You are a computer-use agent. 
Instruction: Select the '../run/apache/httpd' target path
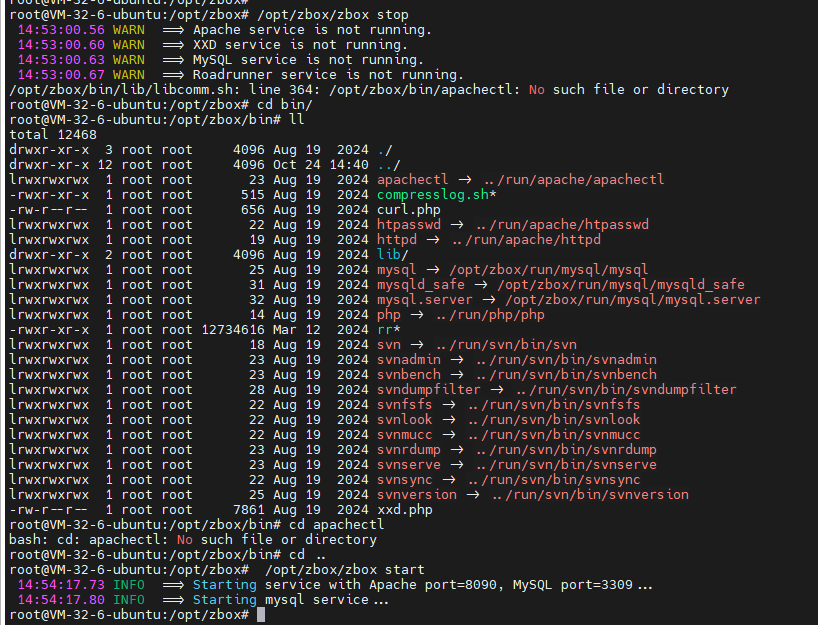tap(526, 240)
